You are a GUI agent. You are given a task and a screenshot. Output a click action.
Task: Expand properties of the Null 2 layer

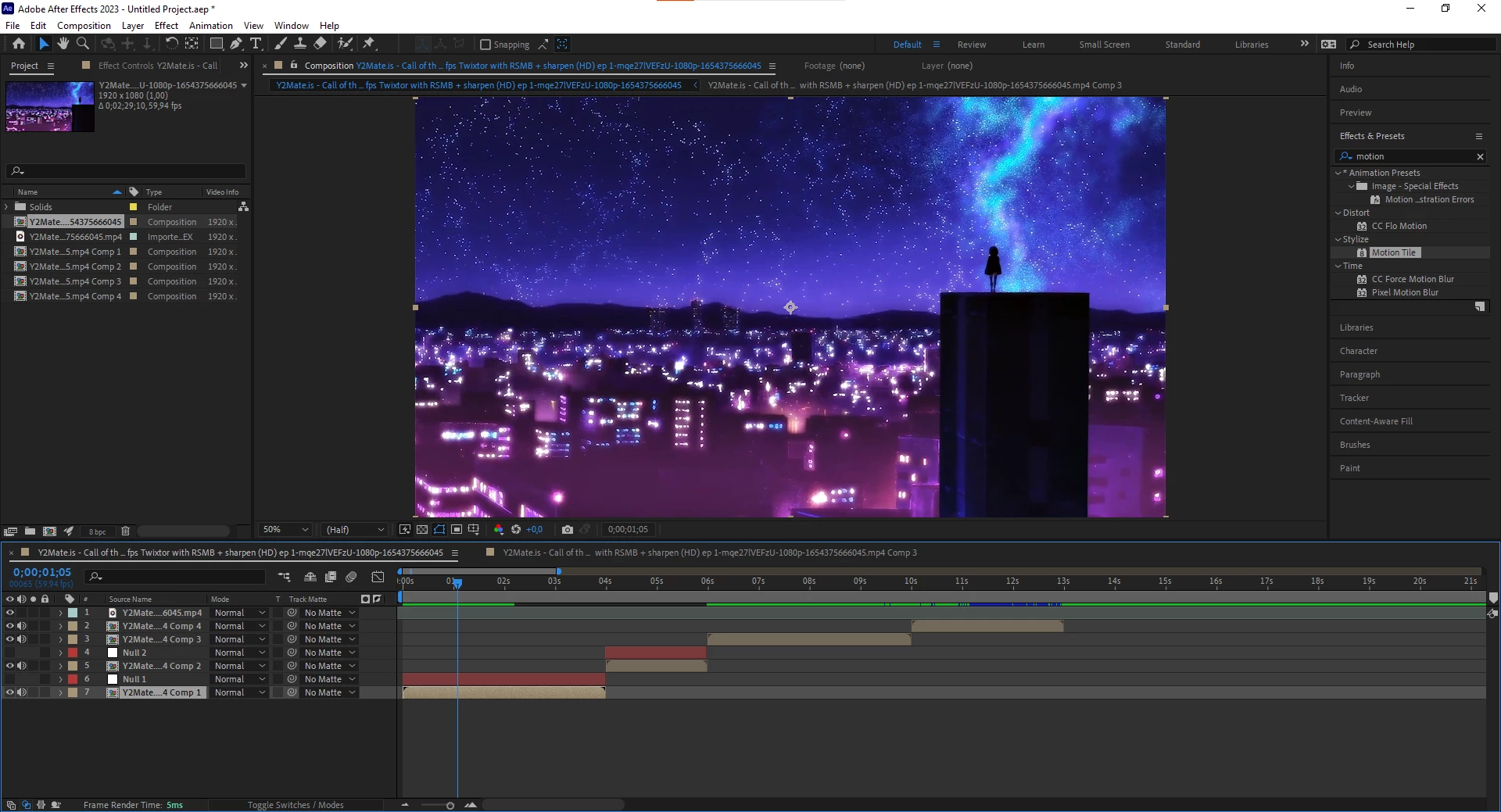60,653
